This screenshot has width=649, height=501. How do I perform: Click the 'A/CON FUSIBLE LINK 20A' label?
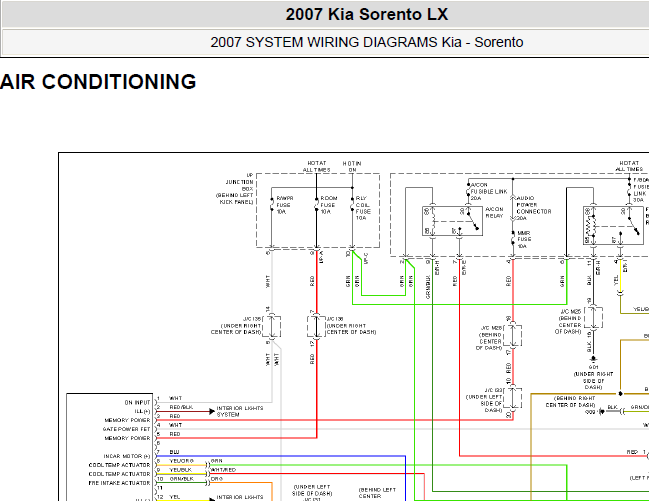[488, 191]
